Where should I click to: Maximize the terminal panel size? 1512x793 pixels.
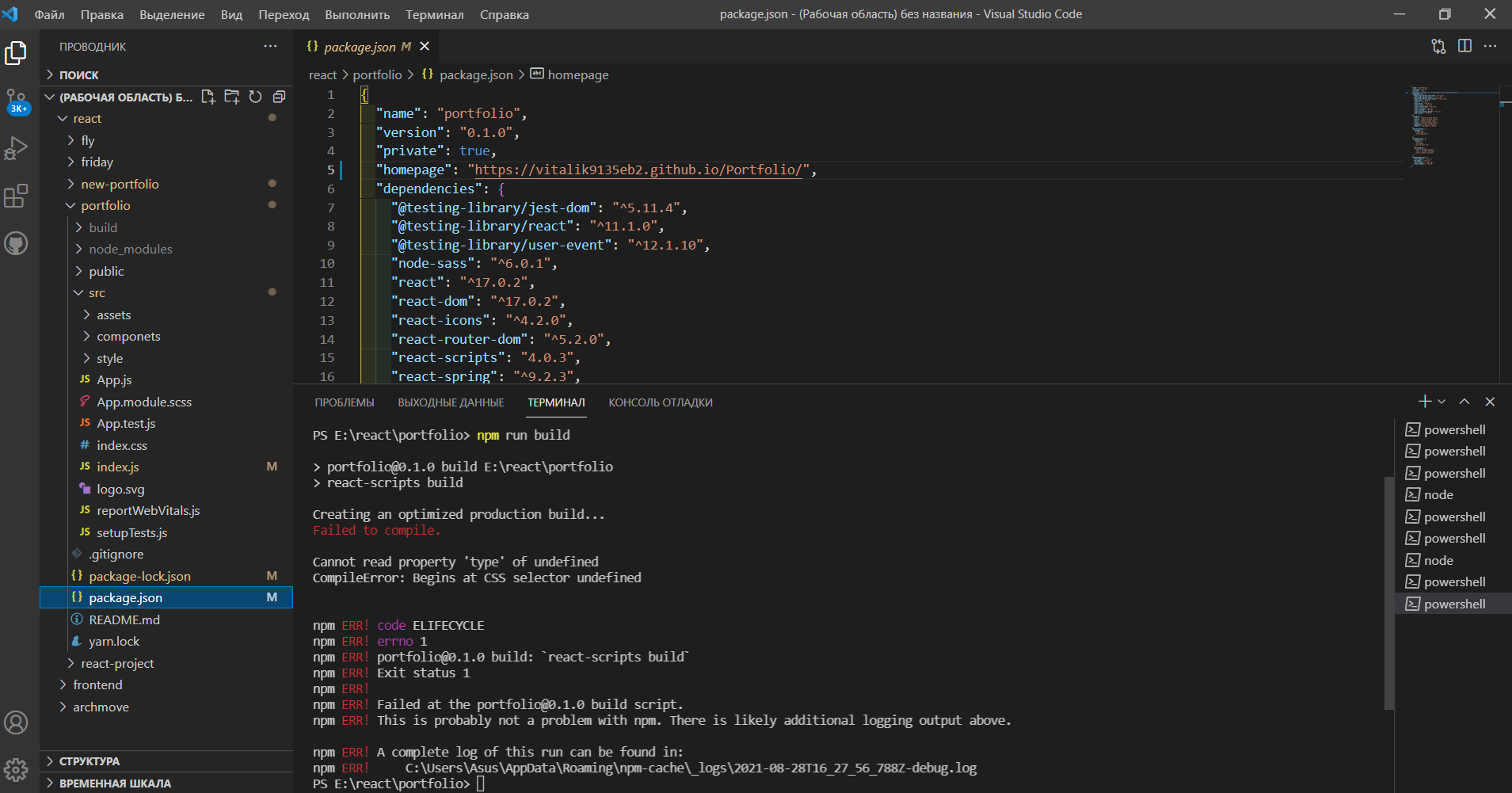[1464, 402]
